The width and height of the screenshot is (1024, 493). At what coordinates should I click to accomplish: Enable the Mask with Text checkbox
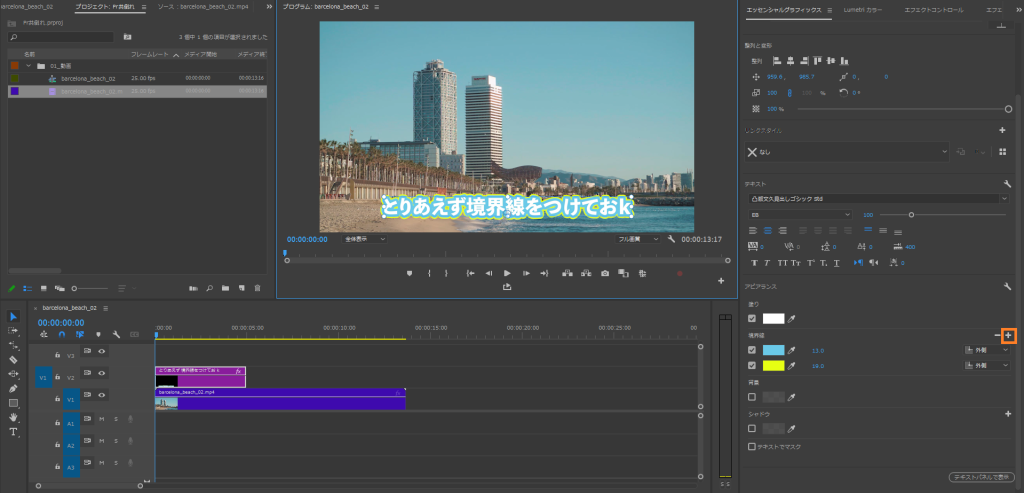pos(752,447)
